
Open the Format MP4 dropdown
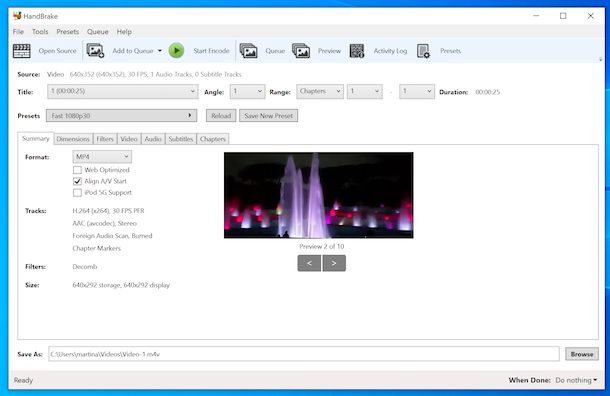click(102, 157)
